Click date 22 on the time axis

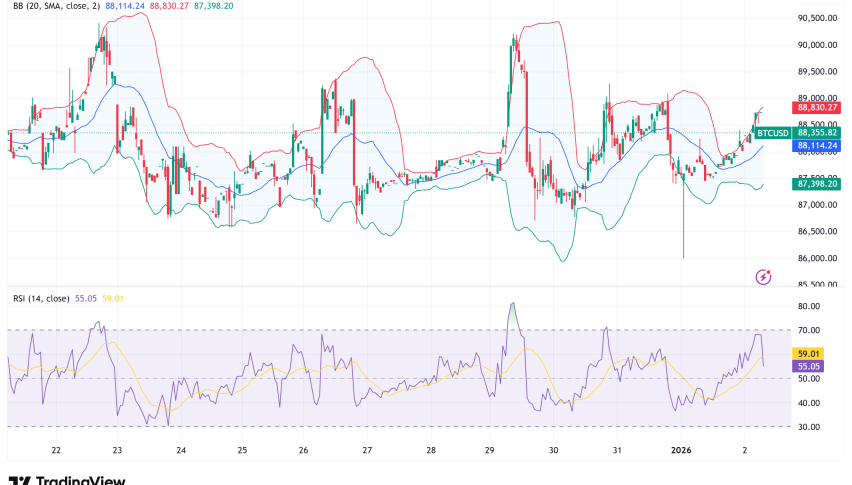coord(56,451)
